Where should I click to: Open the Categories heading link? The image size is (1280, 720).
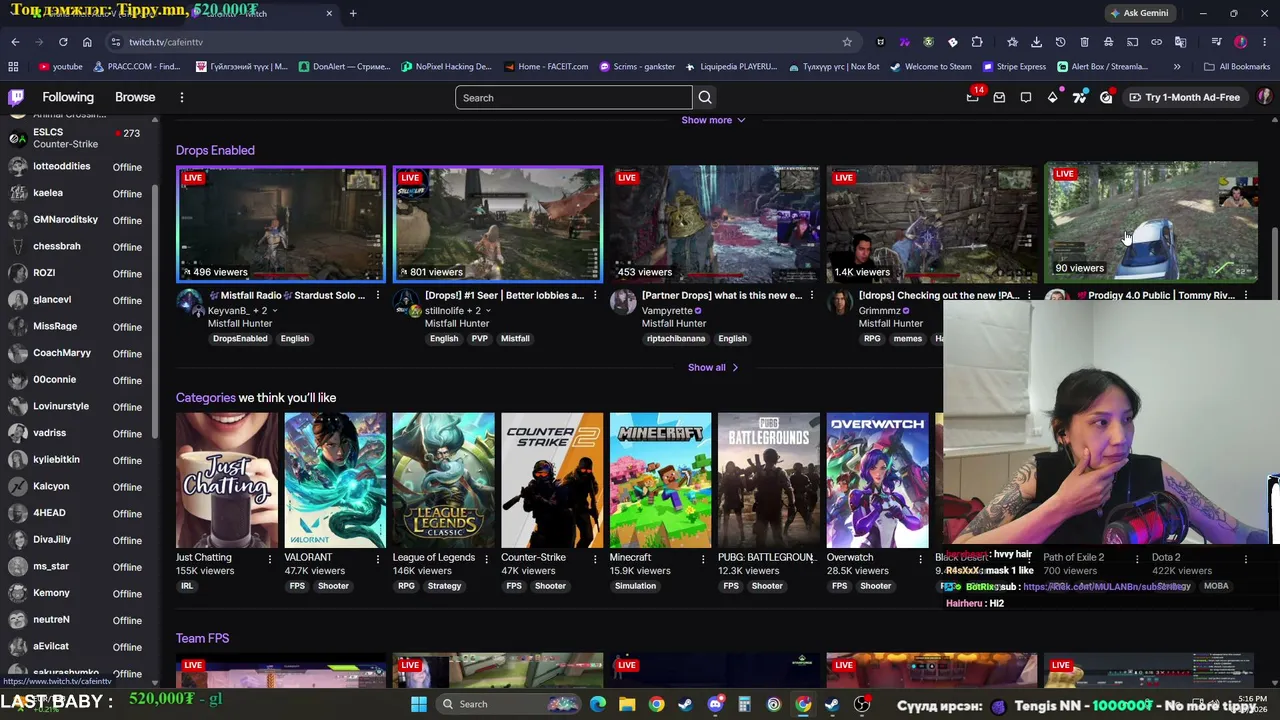click(206, 398)
